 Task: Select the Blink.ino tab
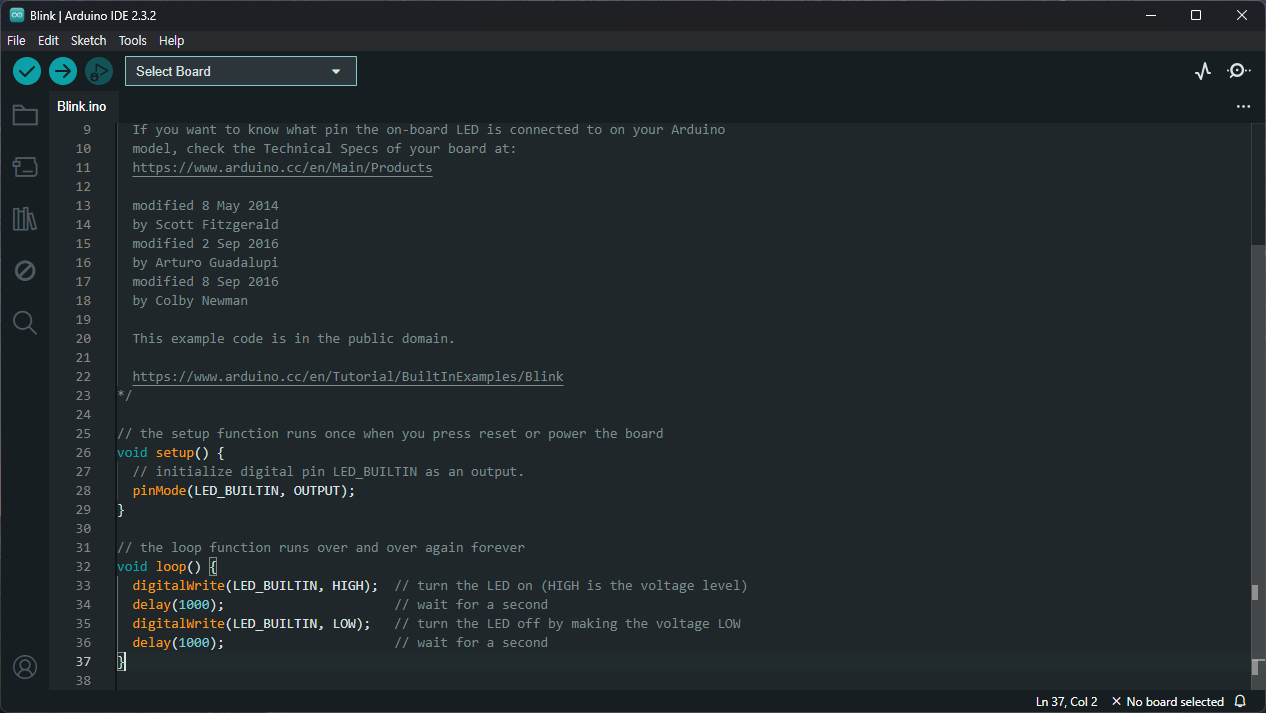[x=81, y=106]
